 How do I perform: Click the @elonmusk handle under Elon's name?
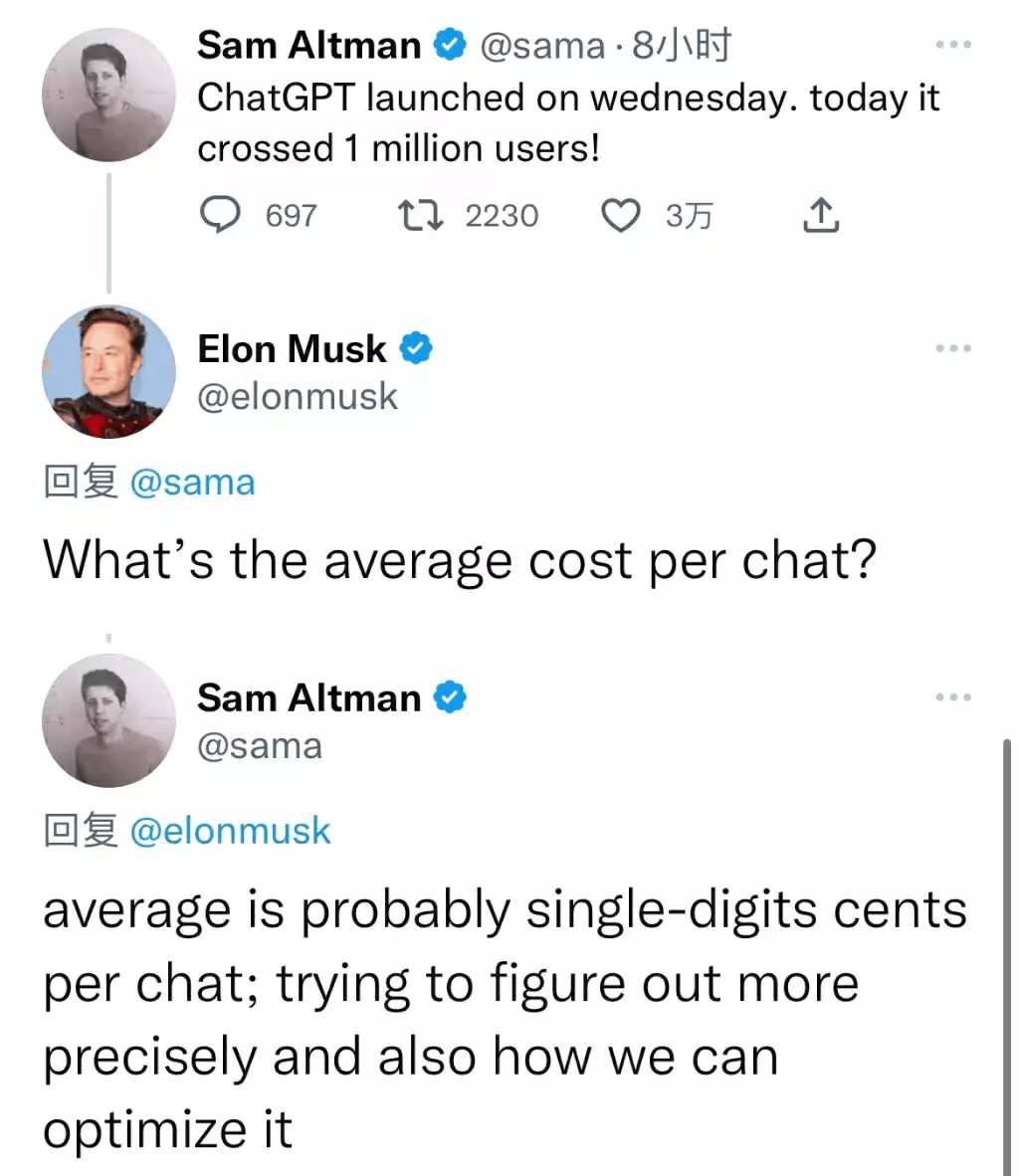click(298, 396)
